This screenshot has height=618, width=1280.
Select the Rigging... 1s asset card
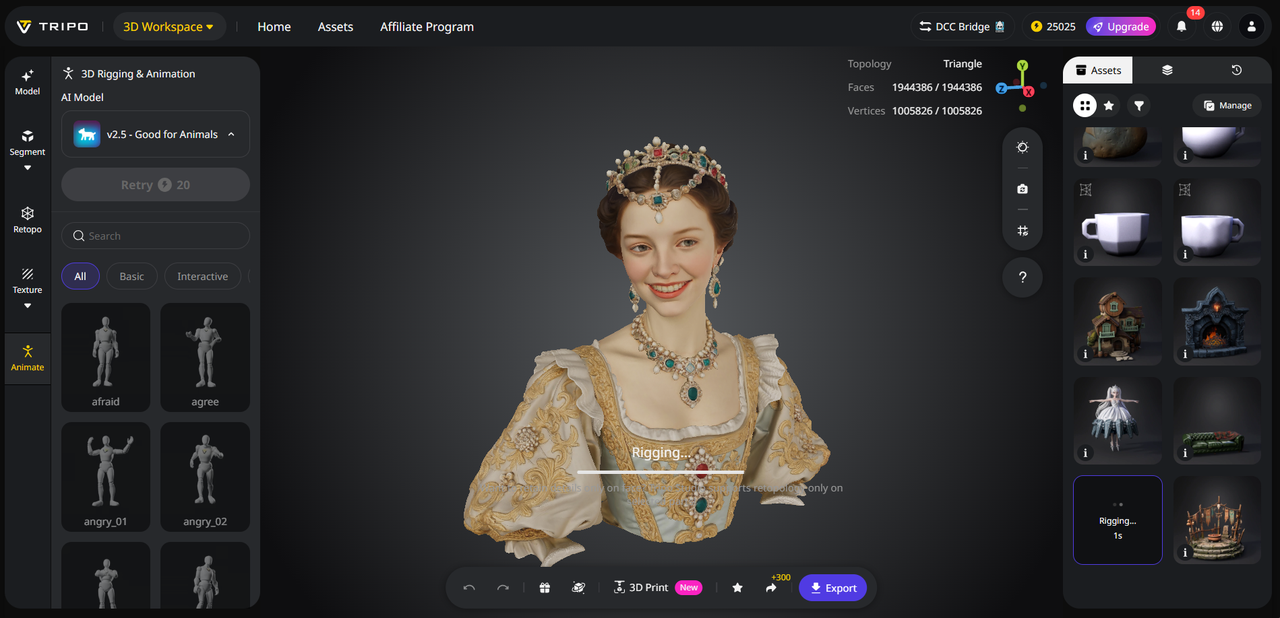1118,520
